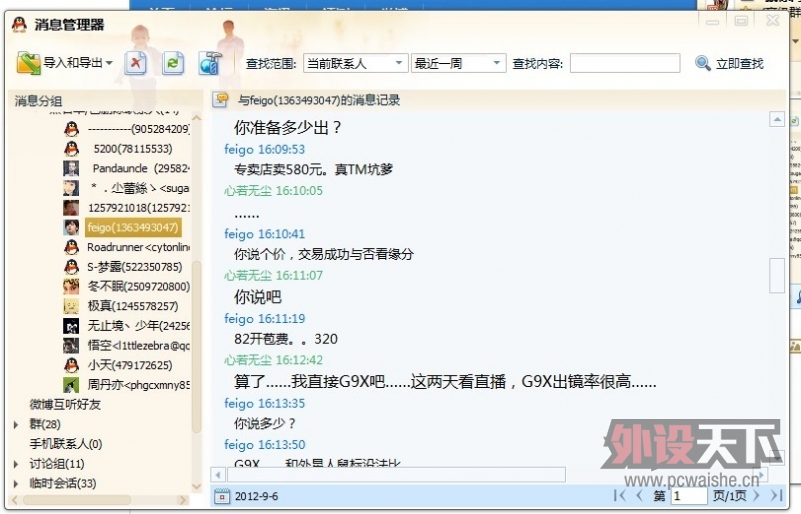Open the time range dropdown 最近一周
Screen dimensions: 801x514
[458, 63]
